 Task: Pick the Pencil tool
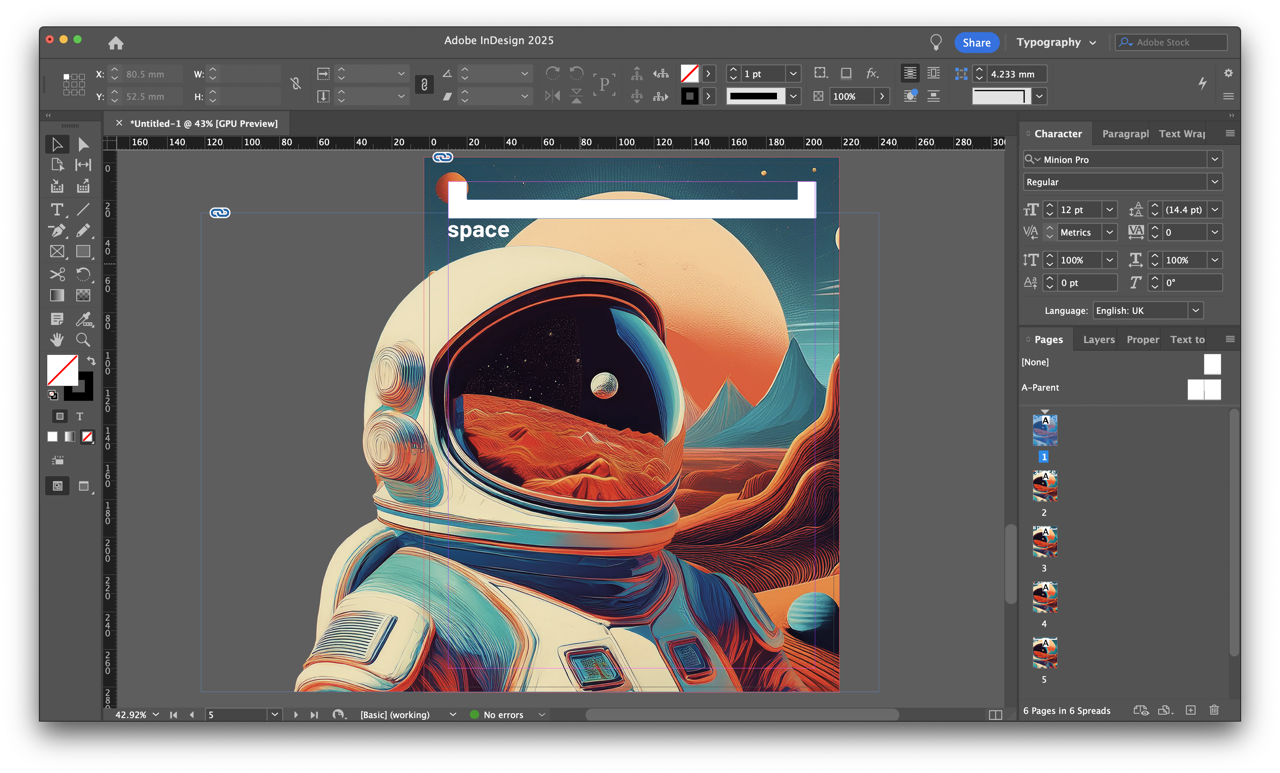point(83,231)
